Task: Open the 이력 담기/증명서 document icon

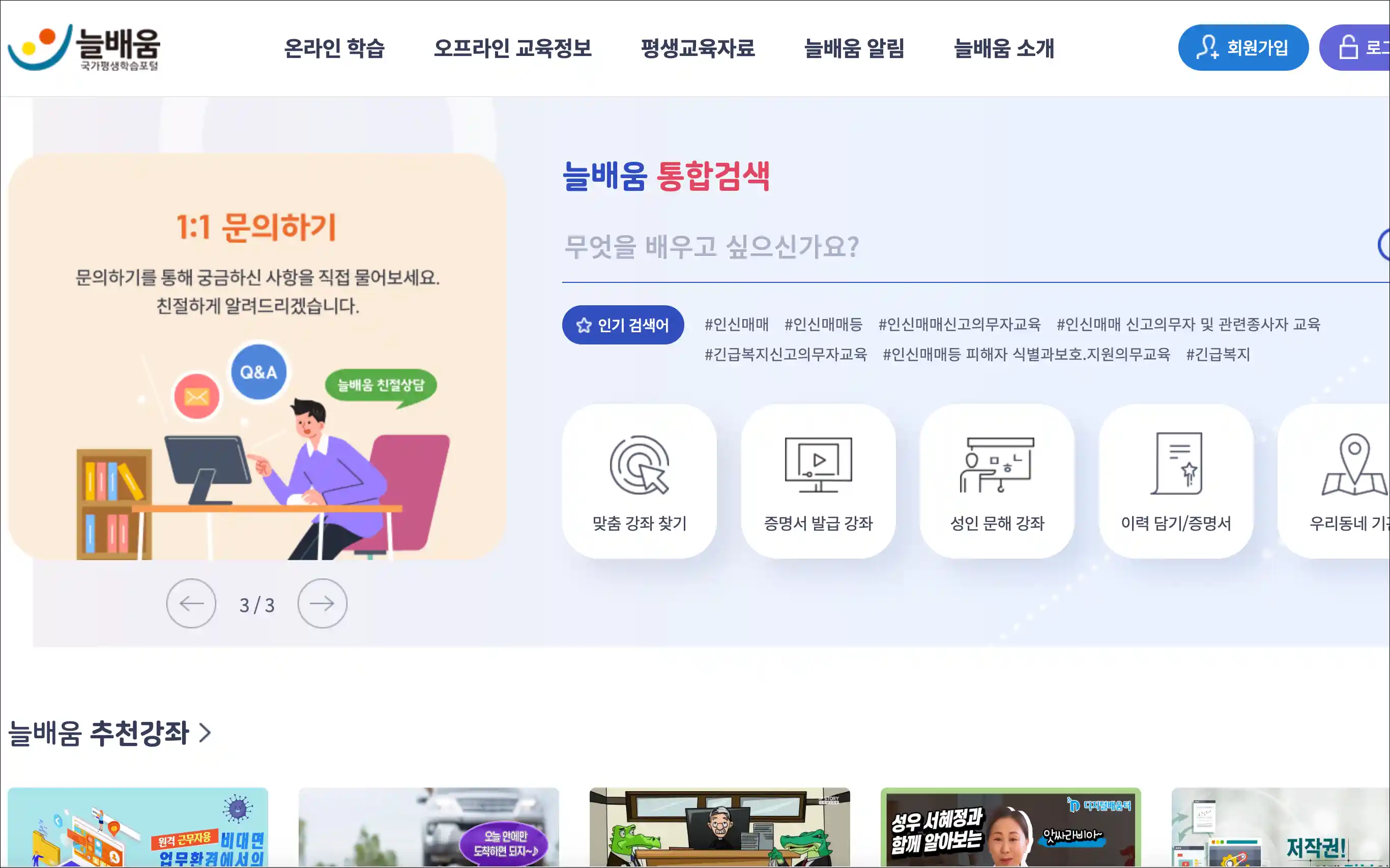Action: 1176,464
